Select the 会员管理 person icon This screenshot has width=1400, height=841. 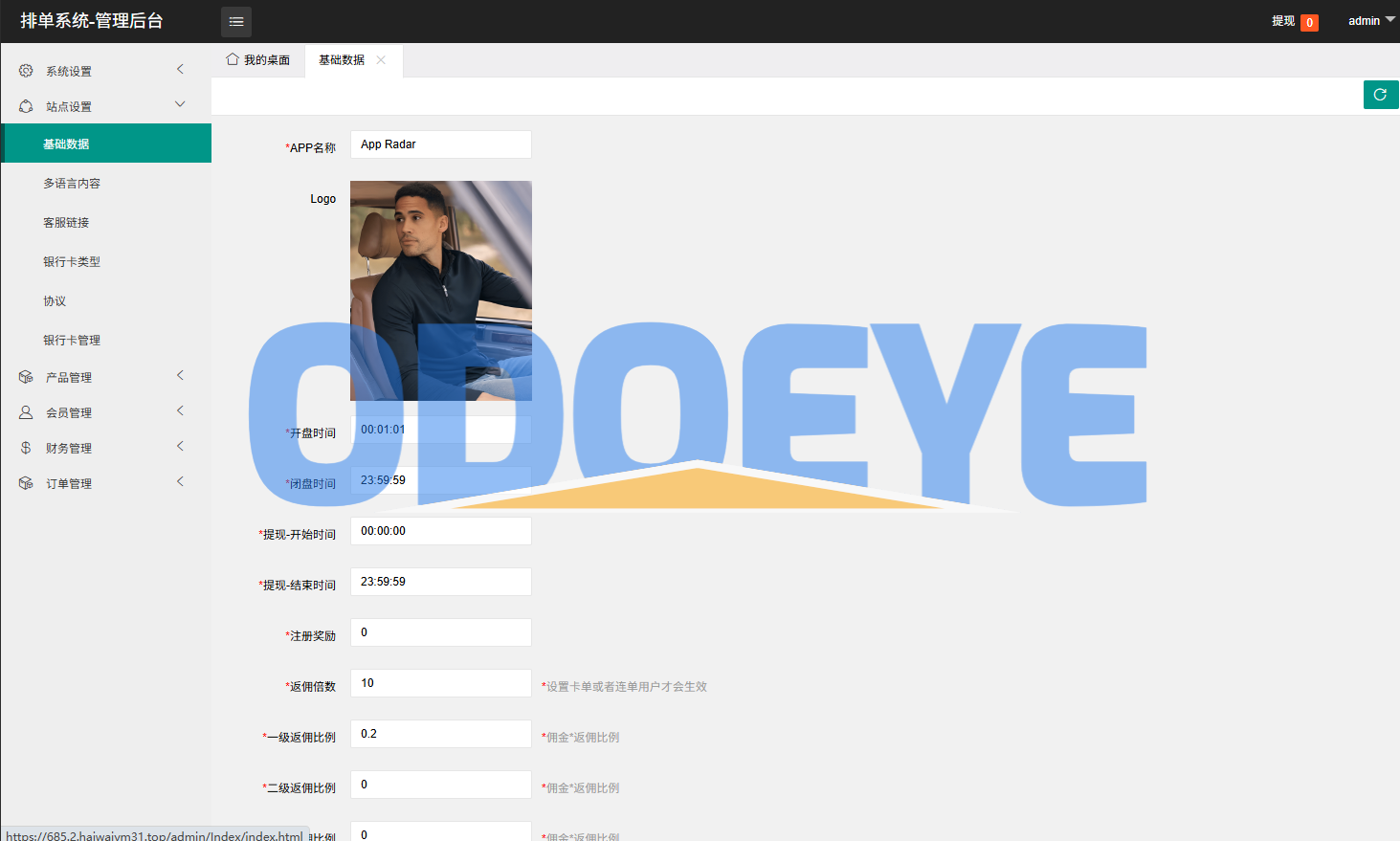[25, 411]
